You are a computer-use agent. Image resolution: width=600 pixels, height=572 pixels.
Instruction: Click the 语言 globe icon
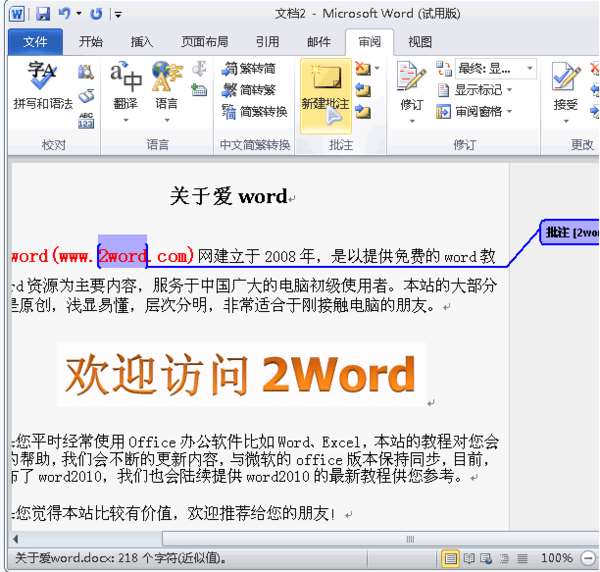[167, 77]
